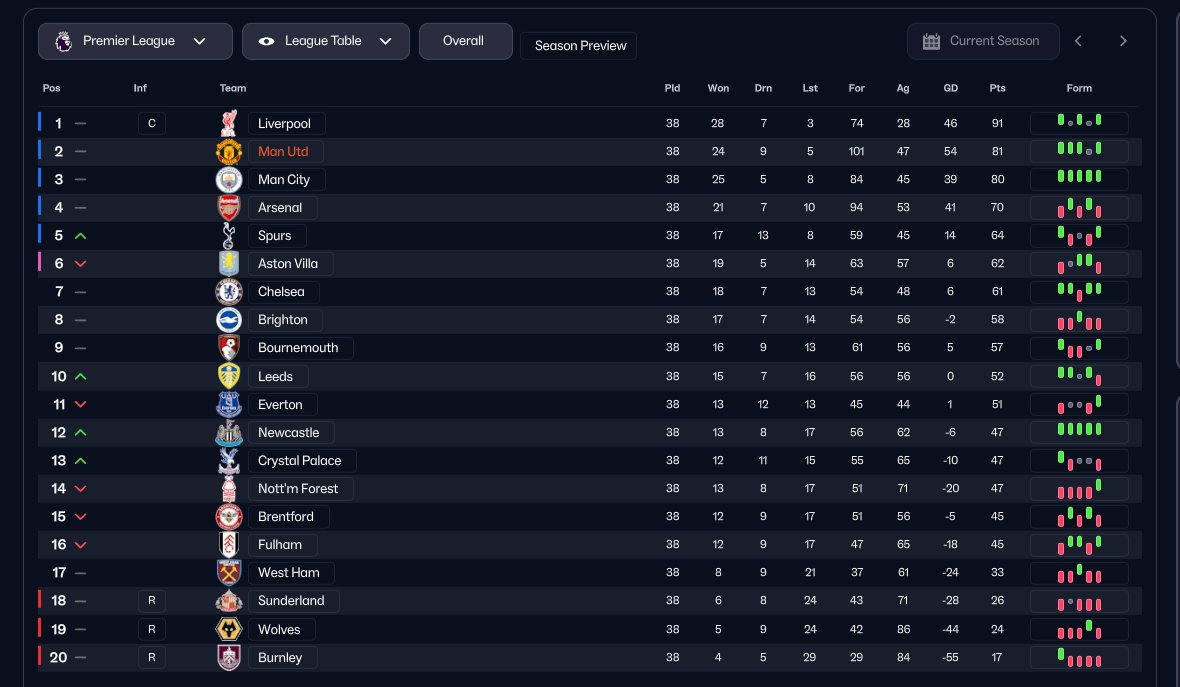The image size is (1180, 687).
Task: Click the Brighton club crest
Action: (x=230, y=320)
